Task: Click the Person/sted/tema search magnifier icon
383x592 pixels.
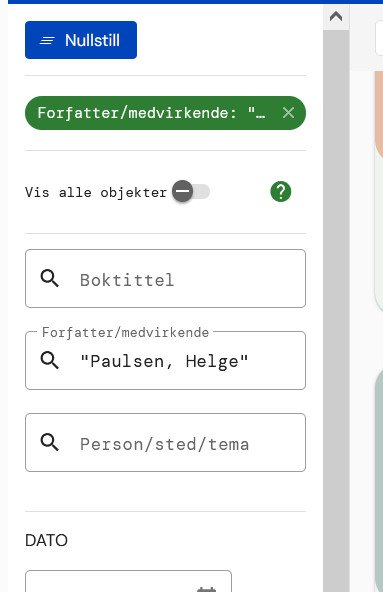Action: point(49,442)
